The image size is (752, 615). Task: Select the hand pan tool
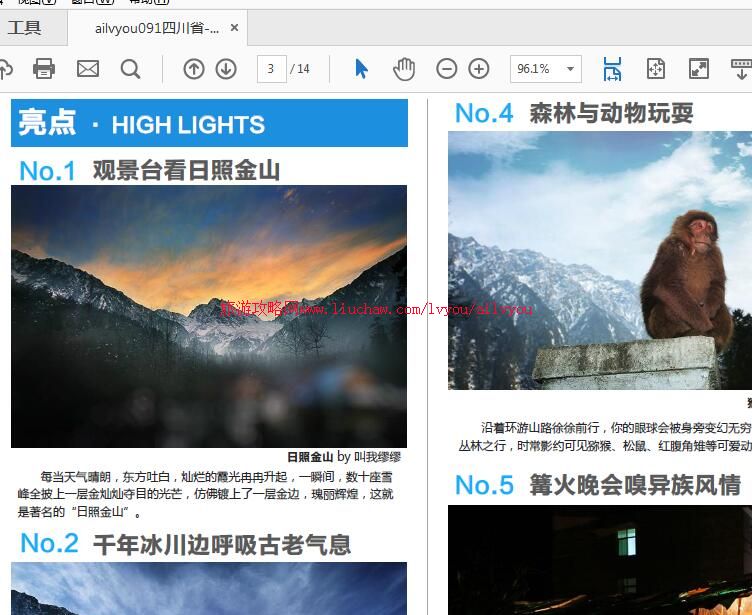point(404,68)
